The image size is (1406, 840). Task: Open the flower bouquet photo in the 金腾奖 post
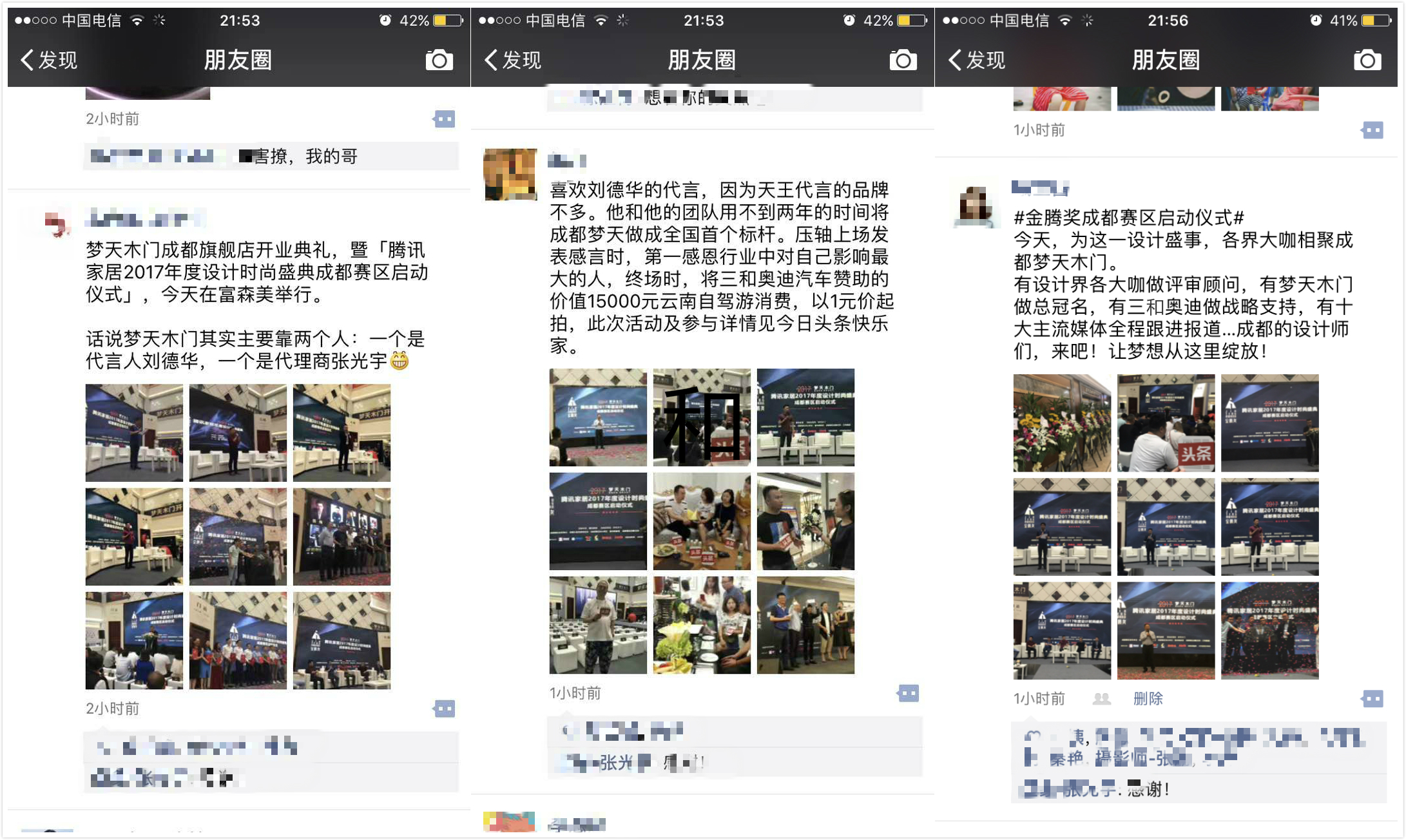point(1062,423)
